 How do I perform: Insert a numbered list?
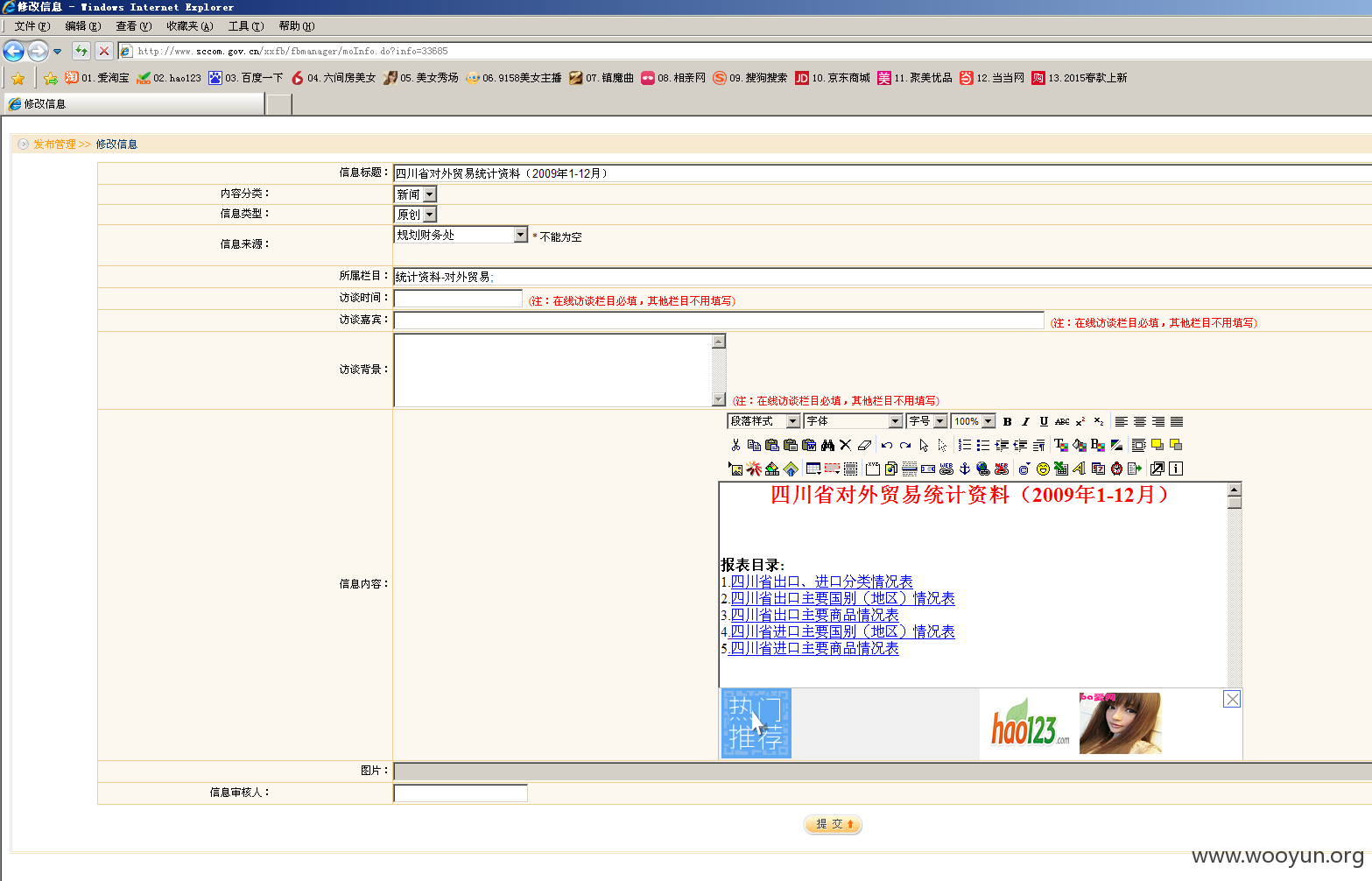(x=965, y=445)
